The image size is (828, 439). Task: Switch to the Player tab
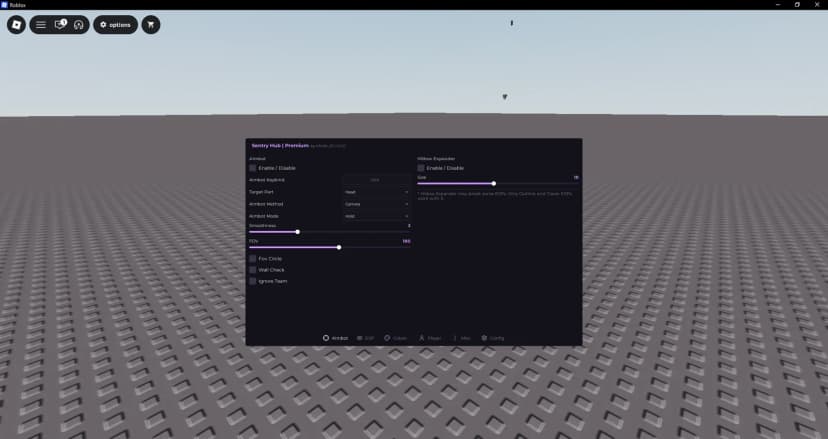tap(430, 338)
